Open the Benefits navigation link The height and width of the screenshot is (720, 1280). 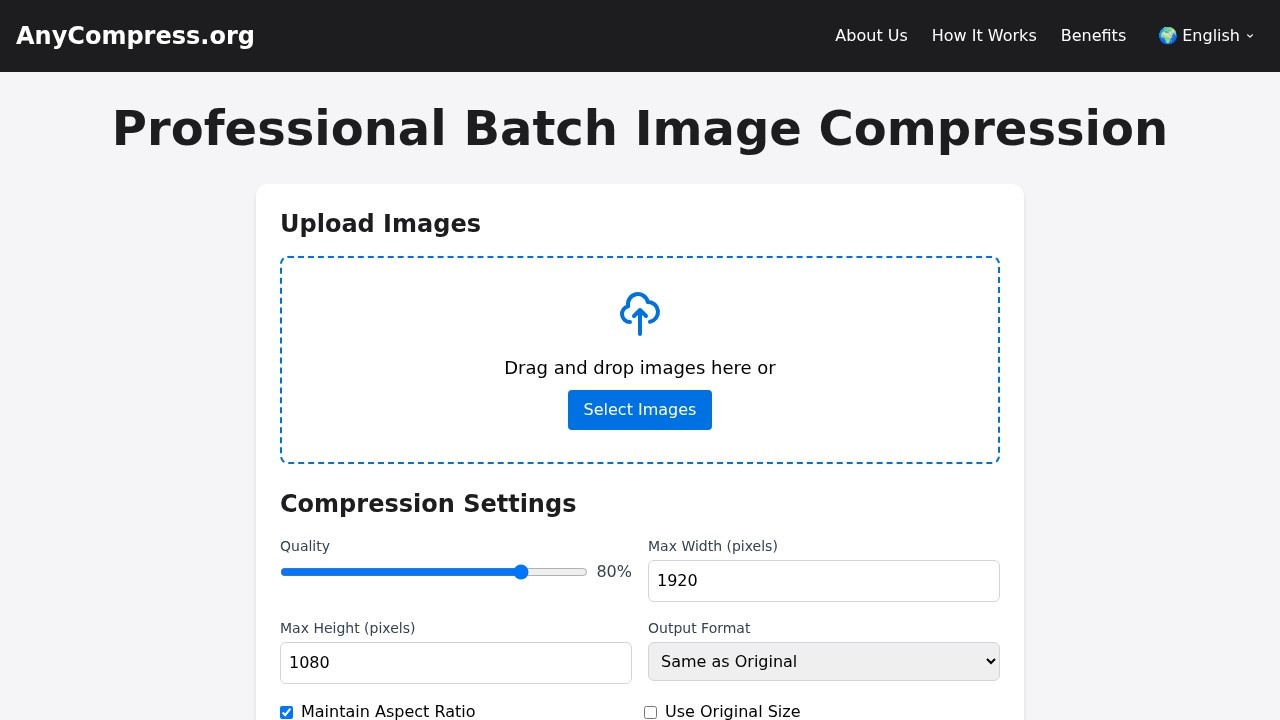point(1093,36)
